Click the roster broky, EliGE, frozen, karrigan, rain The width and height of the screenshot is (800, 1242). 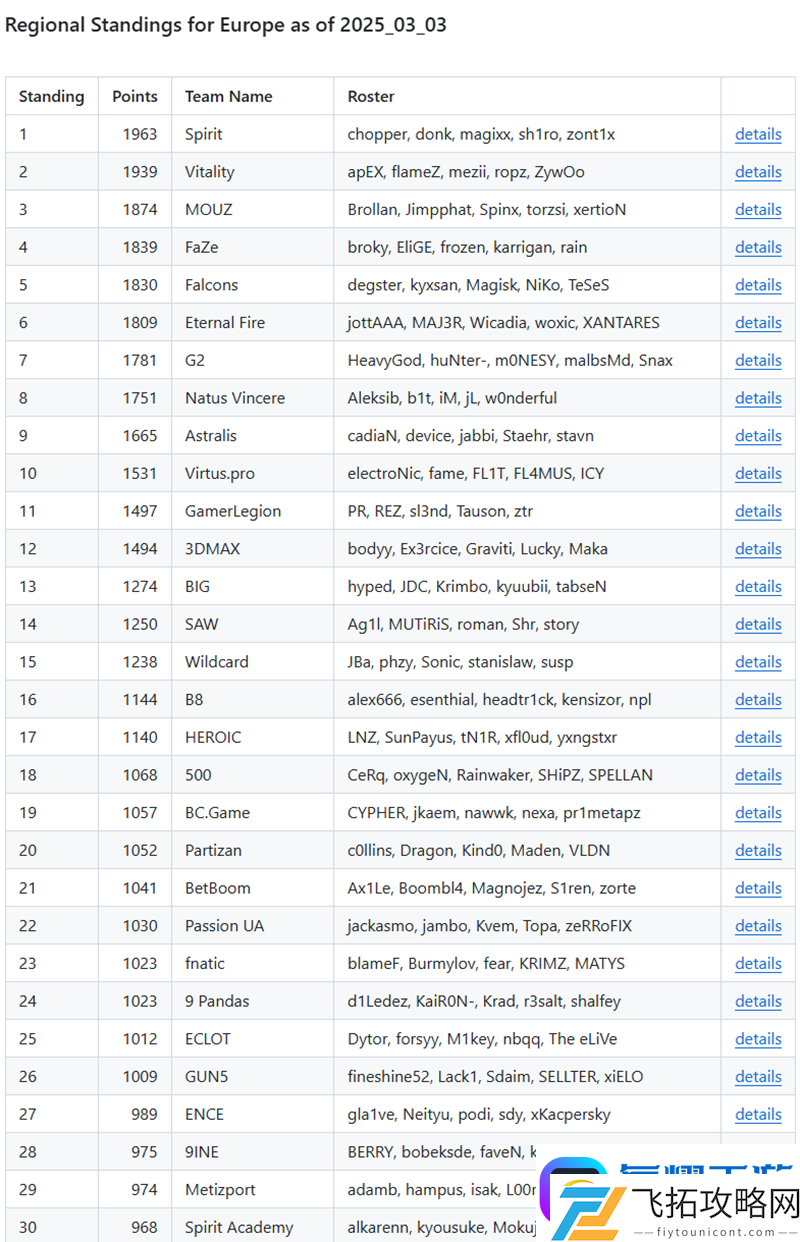click(467, 247)
